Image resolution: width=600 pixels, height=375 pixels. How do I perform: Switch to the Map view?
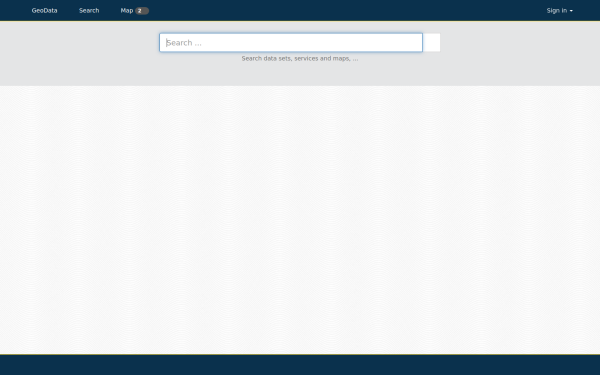point(127,10)
